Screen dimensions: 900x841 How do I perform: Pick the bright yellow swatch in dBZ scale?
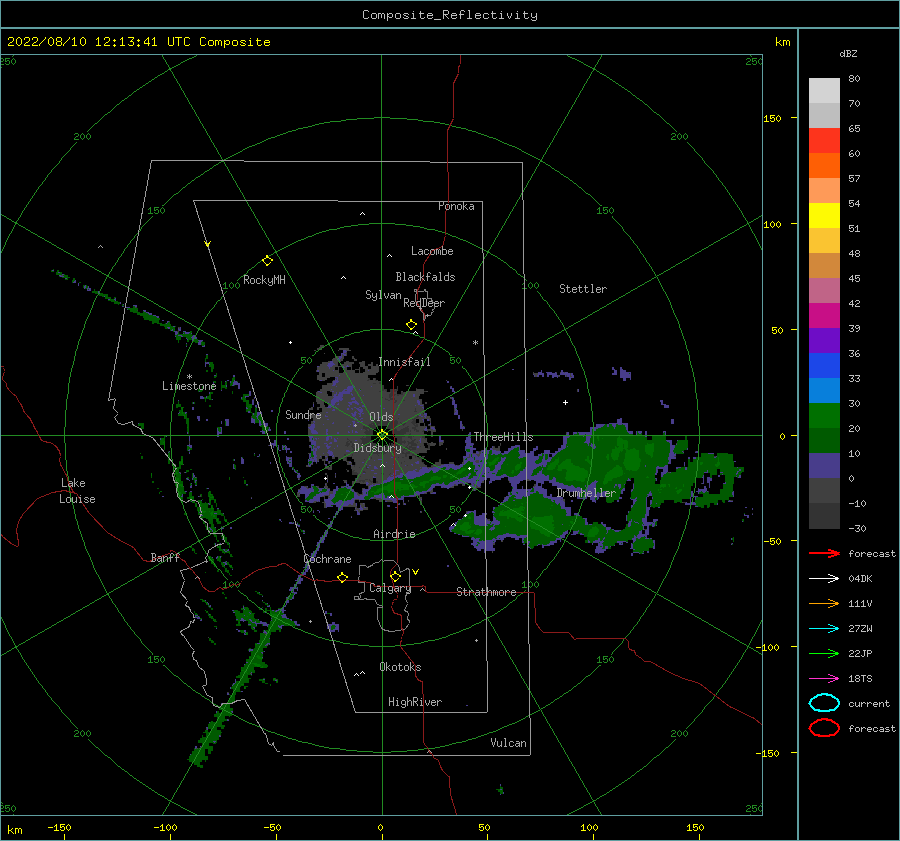(x=824, y=216)
